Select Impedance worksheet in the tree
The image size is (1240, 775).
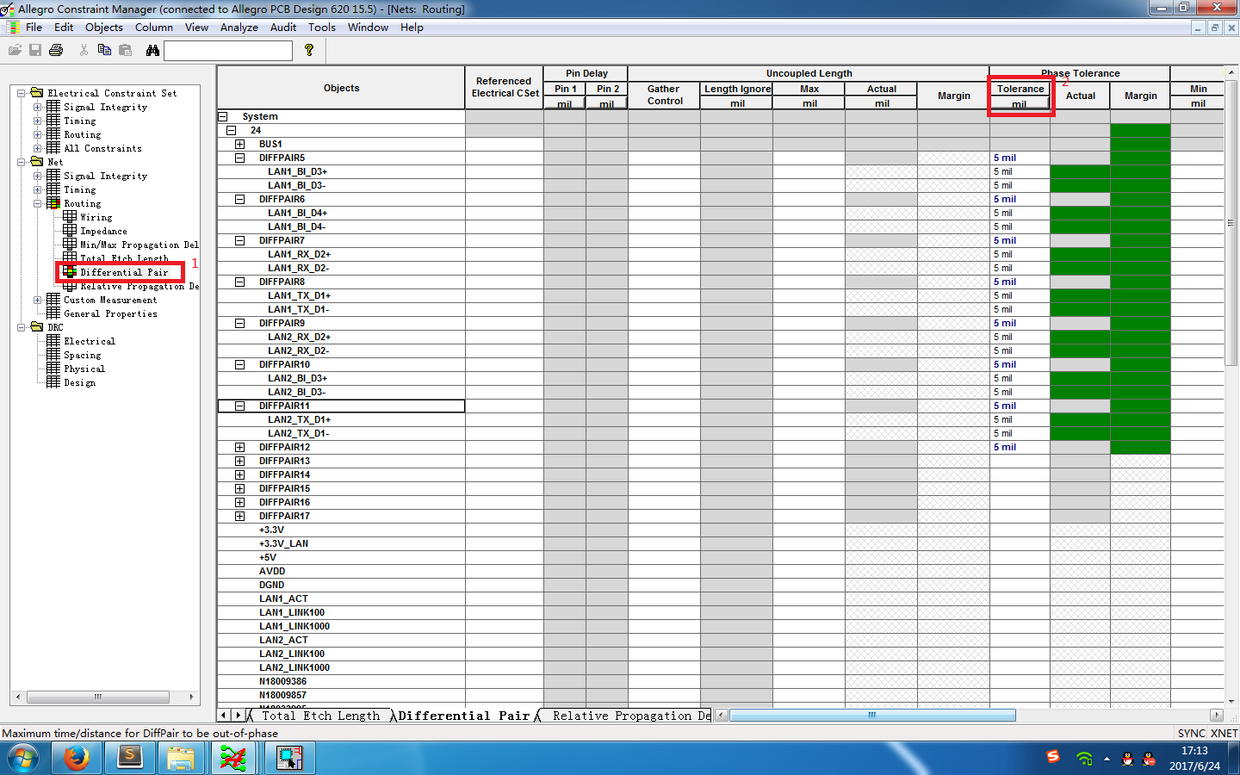[103, 231]
